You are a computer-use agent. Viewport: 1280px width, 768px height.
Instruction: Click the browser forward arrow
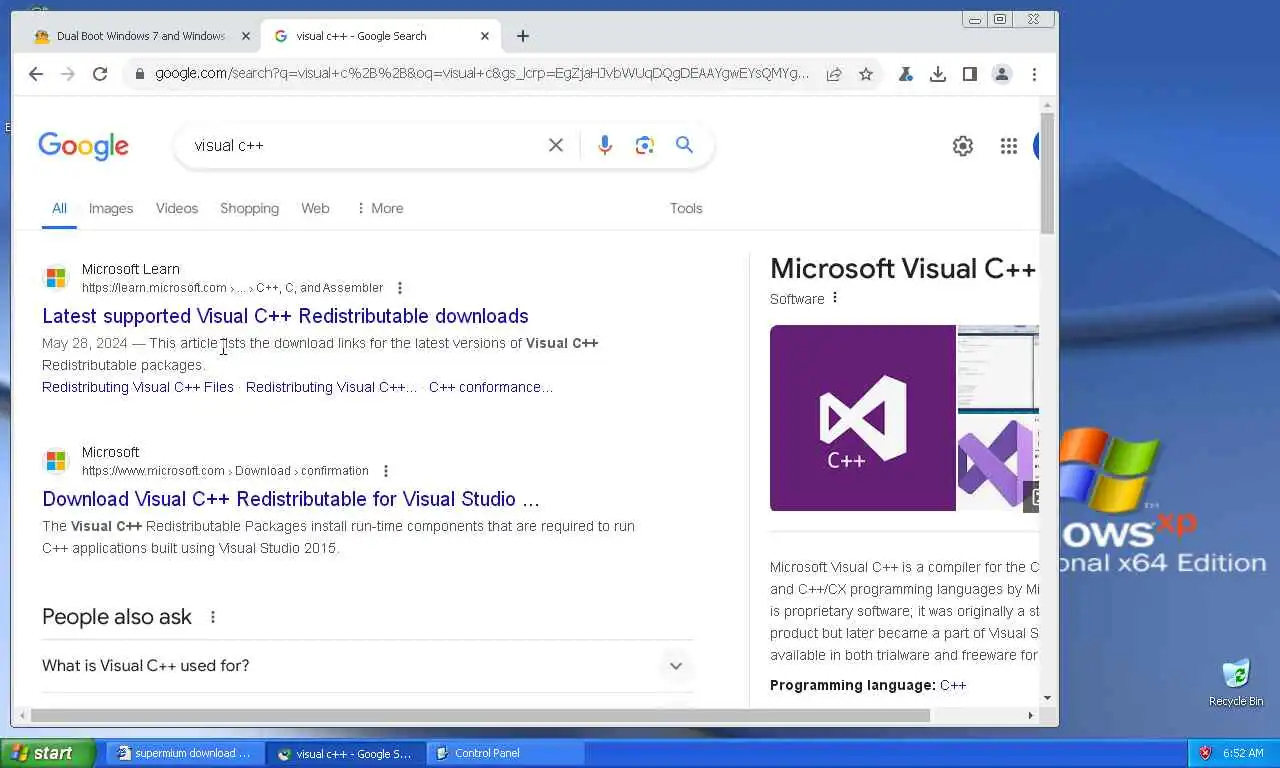(x=68, y=74)
